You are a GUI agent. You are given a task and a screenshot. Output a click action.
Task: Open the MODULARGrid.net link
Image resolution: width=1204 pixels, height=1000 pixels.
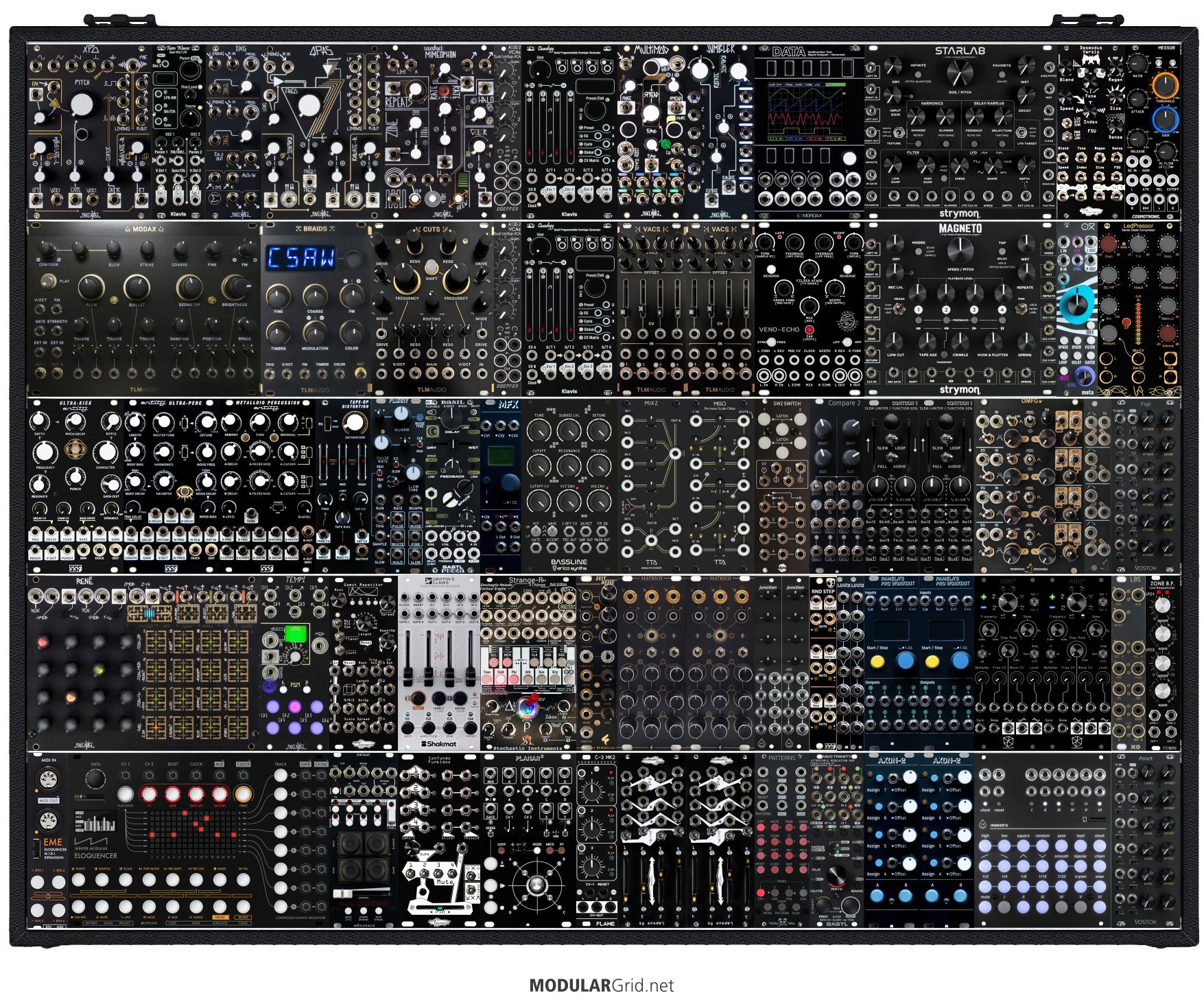pyautogui.click(x=601, y=986)
